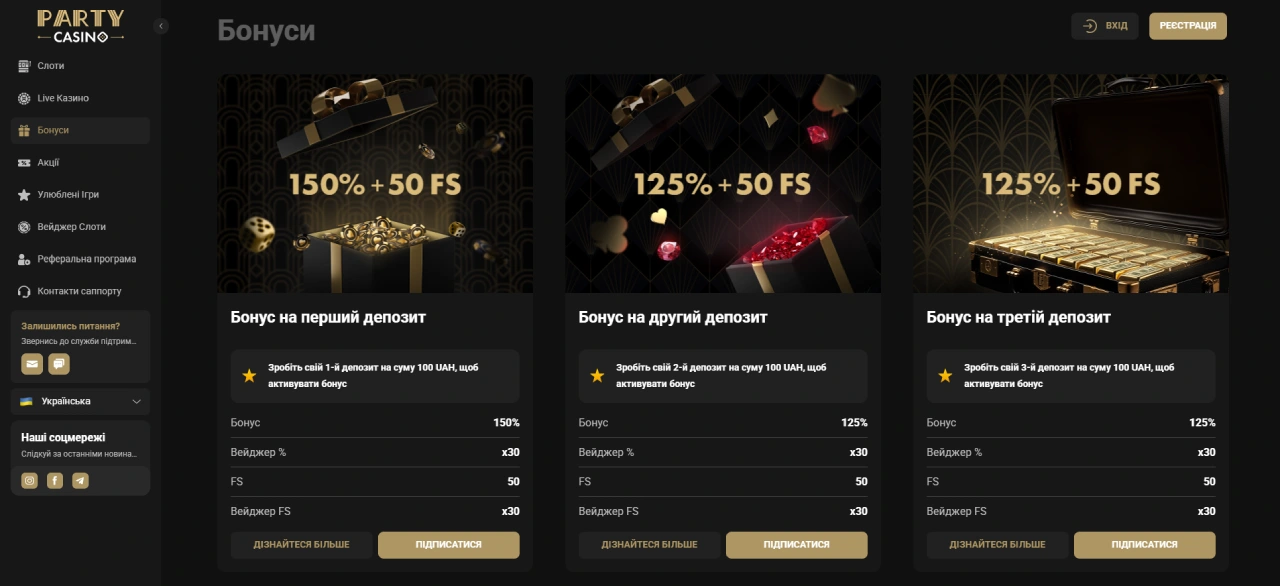
Task: Click the email support envelope icon
Action: (32, 364)
